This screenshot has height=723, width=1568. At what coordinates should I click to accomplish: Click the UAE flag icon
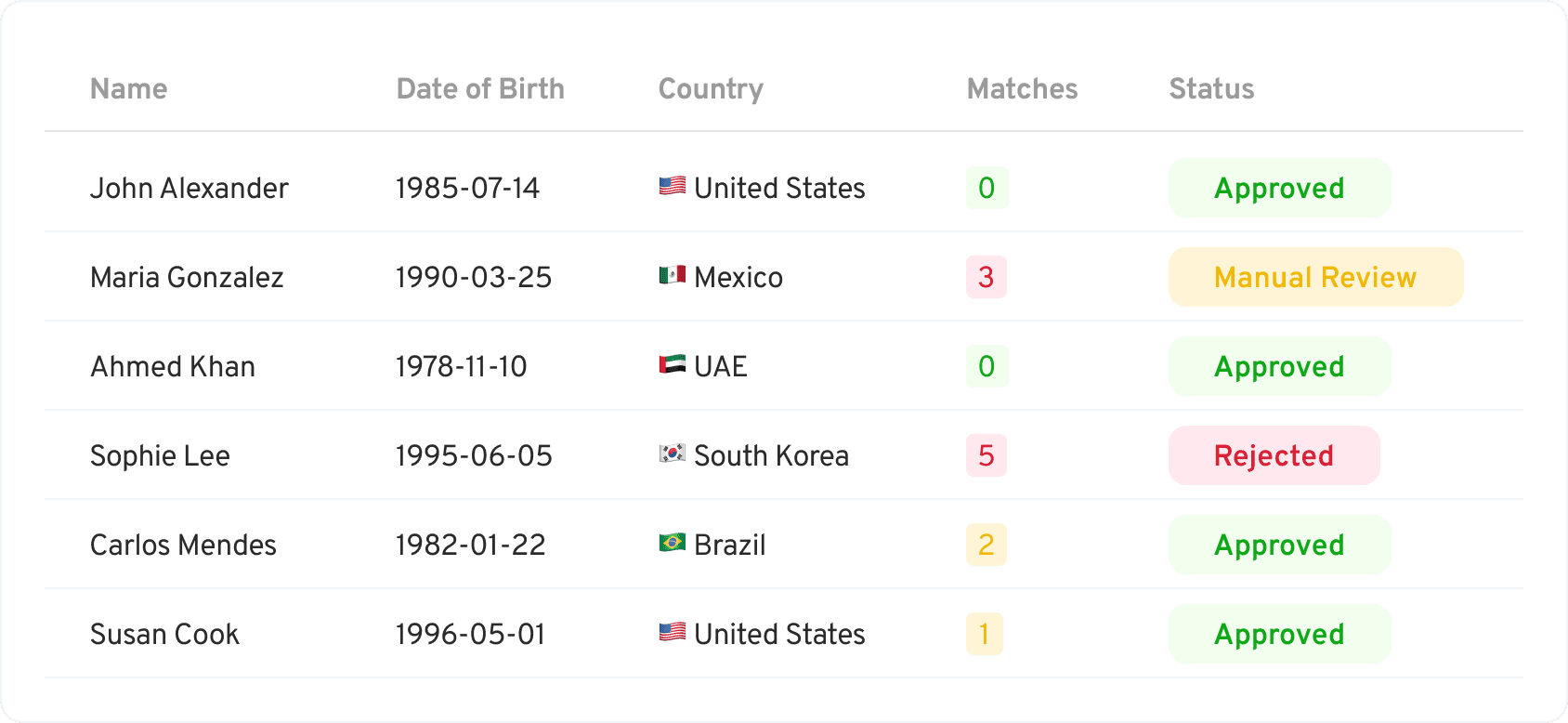[673, 365]
